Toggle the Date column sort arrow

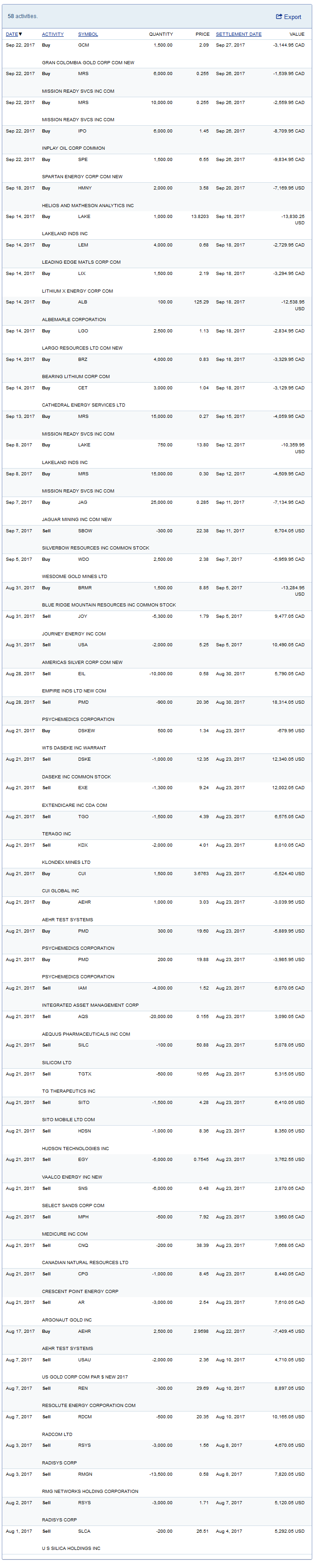[21, 34]
